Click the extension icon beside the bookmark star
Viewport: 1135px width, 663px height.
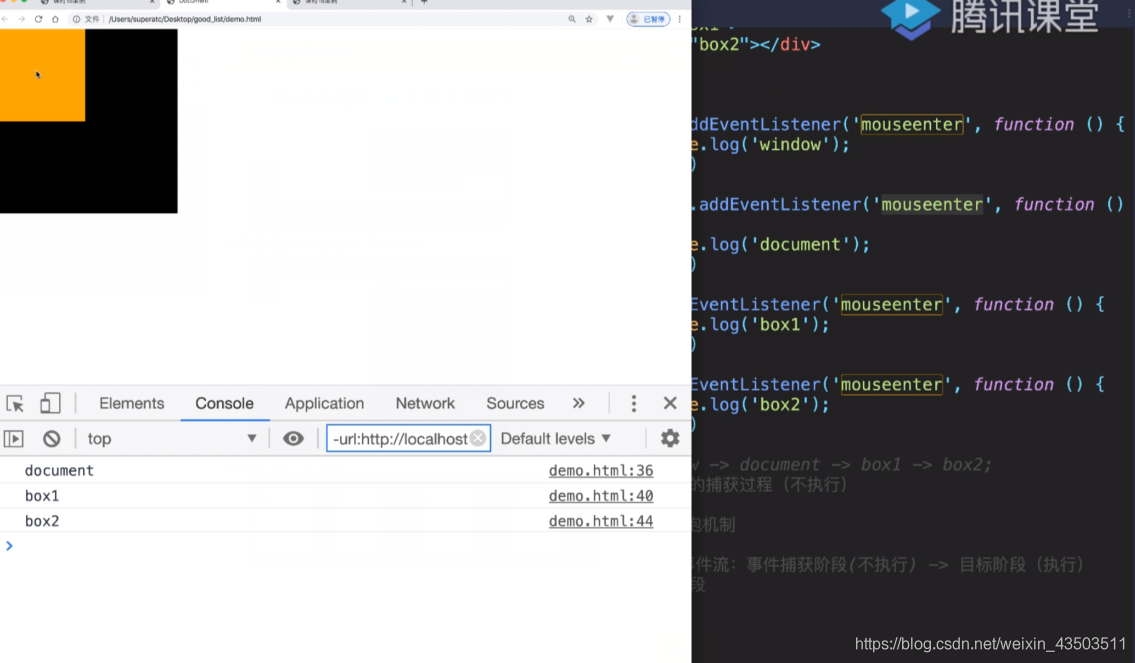point(610,19)
